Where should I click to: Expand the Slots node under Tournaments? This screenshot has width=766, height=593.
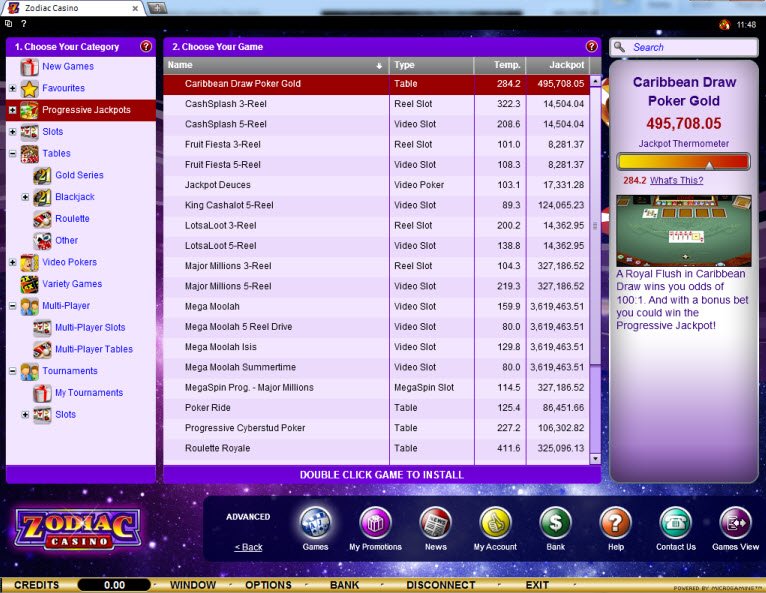click(25, 415)
